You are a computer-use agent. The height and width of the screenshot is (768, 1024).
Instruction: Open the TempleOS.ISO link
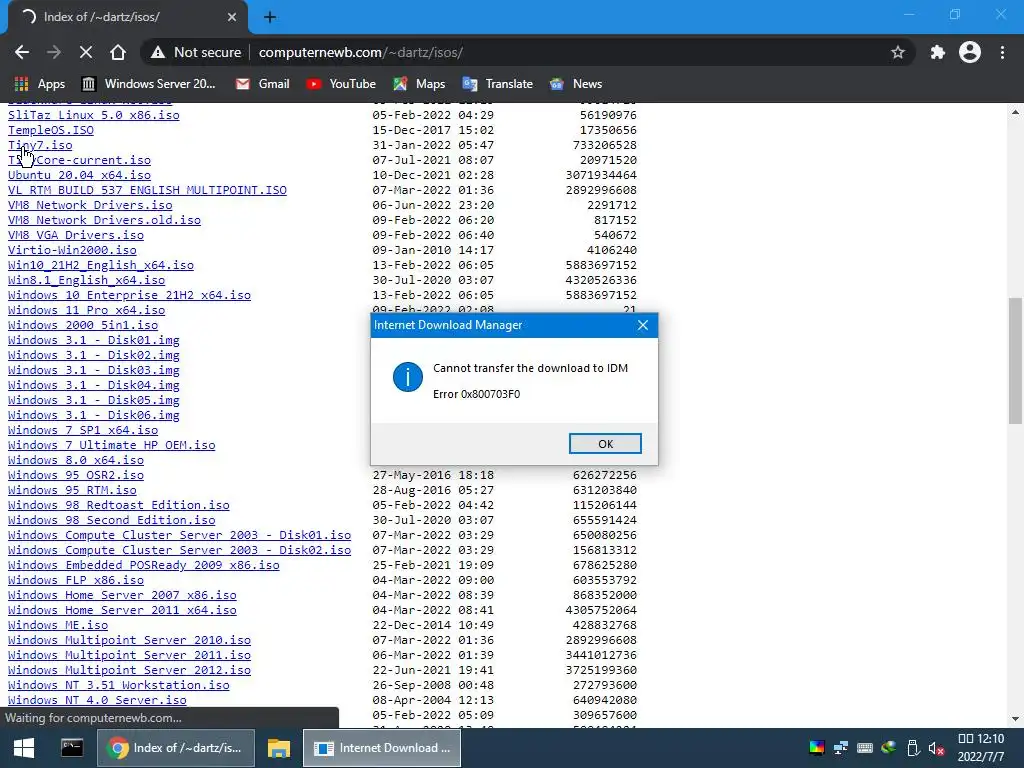51,130
